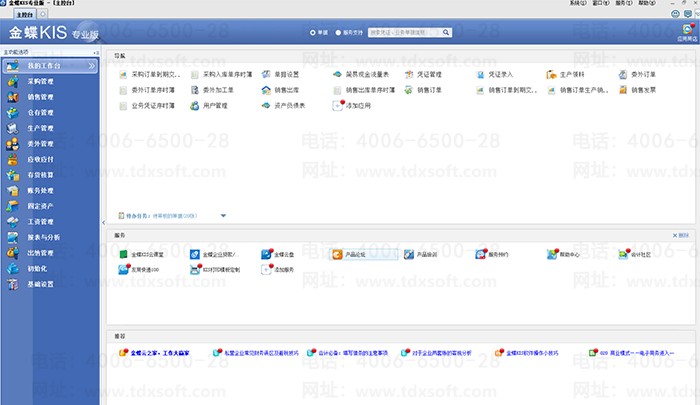Switch to the 主控台 tab

(26, 15)
